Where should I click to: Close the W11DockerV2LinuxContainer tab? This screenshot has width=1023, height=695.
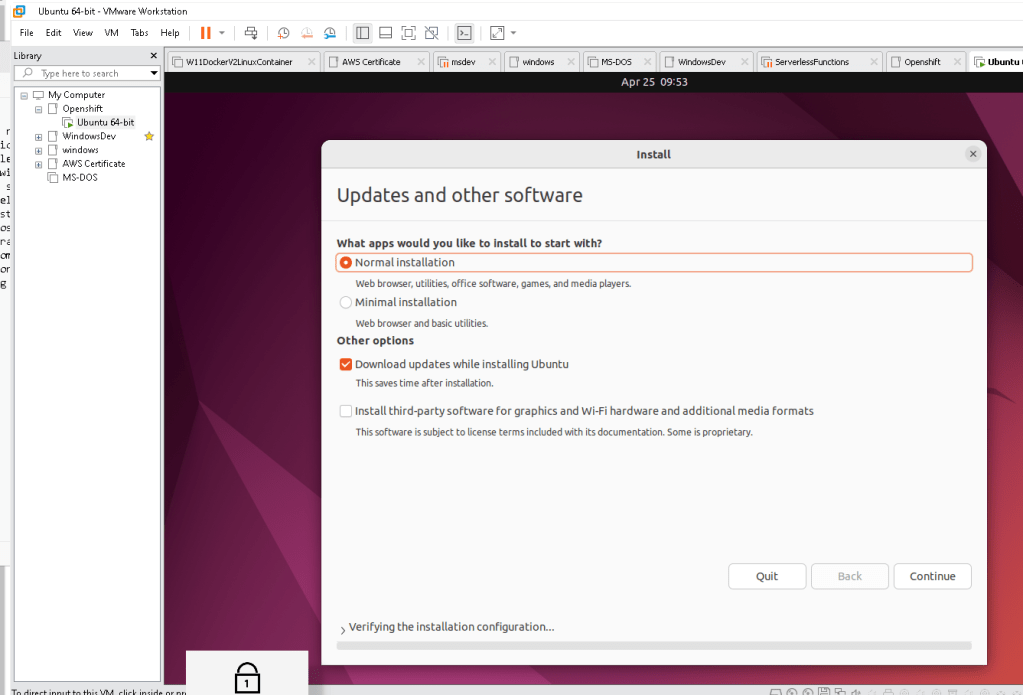point(311,61)
